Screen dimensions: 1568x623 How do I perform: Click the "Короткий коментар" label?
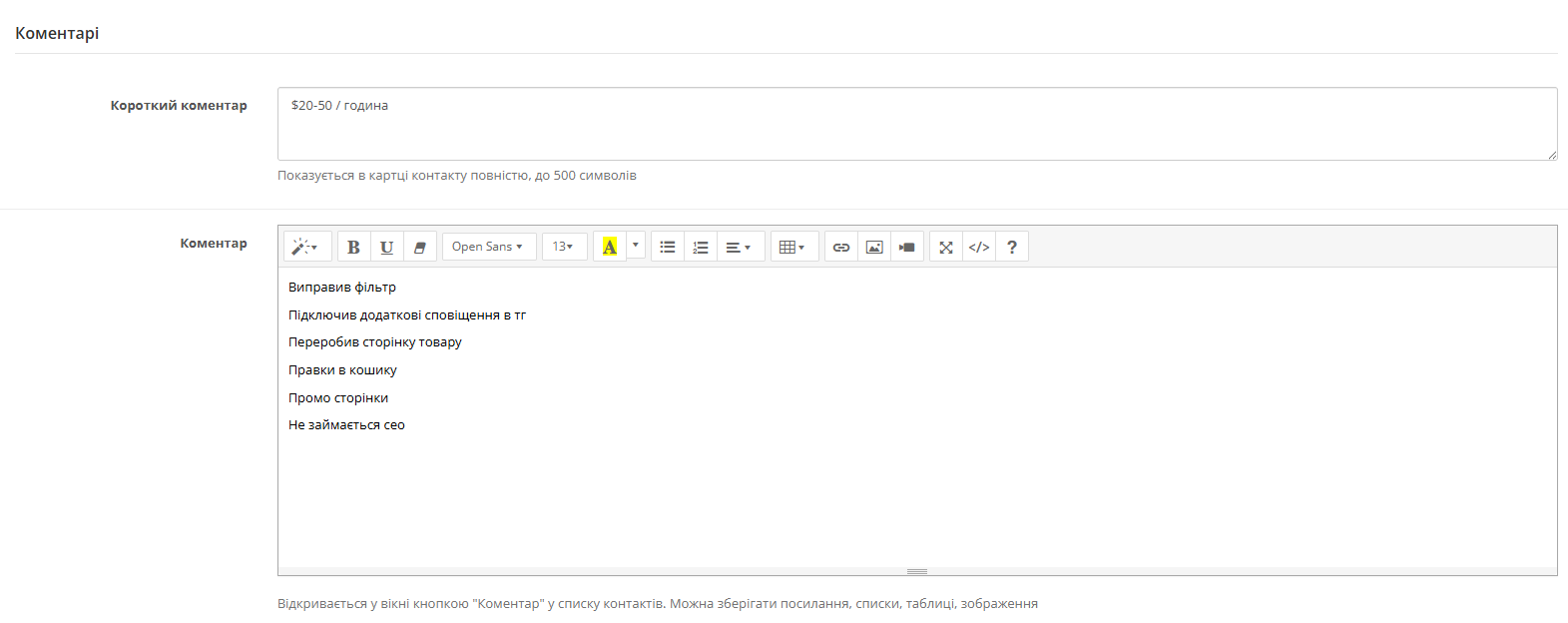coord(179,105)
